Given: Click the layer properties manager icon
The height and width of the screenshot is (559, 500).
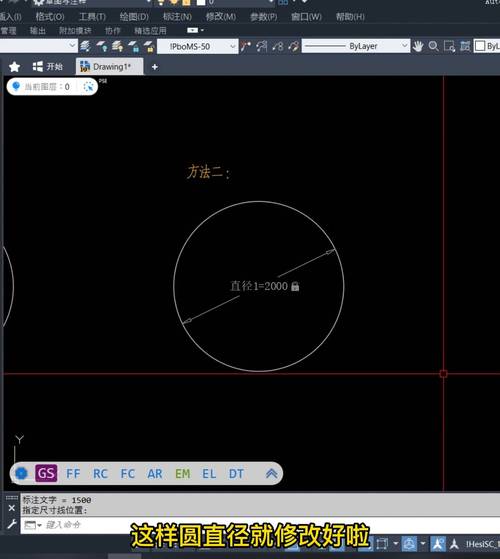Looking at the screenshot, I should click(85, 46).
